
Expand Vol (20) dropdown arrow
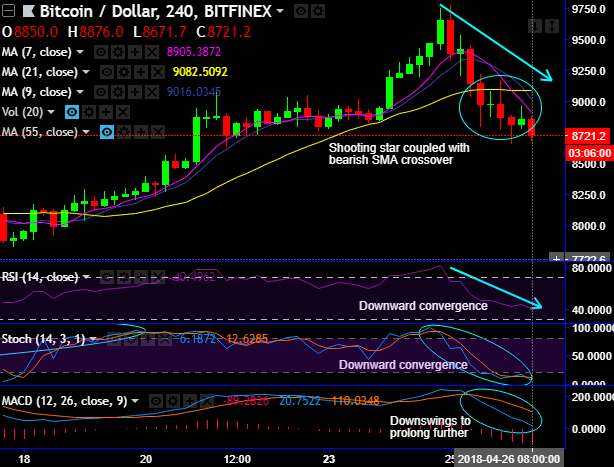(51, 112)
